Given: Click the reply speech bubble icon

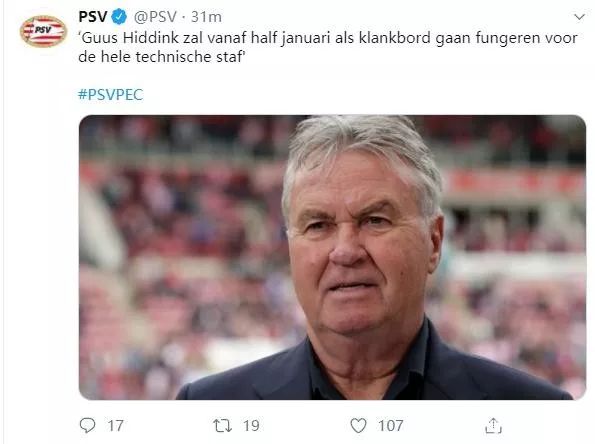Looking at the screenshot, I should [x=87, y=425].
